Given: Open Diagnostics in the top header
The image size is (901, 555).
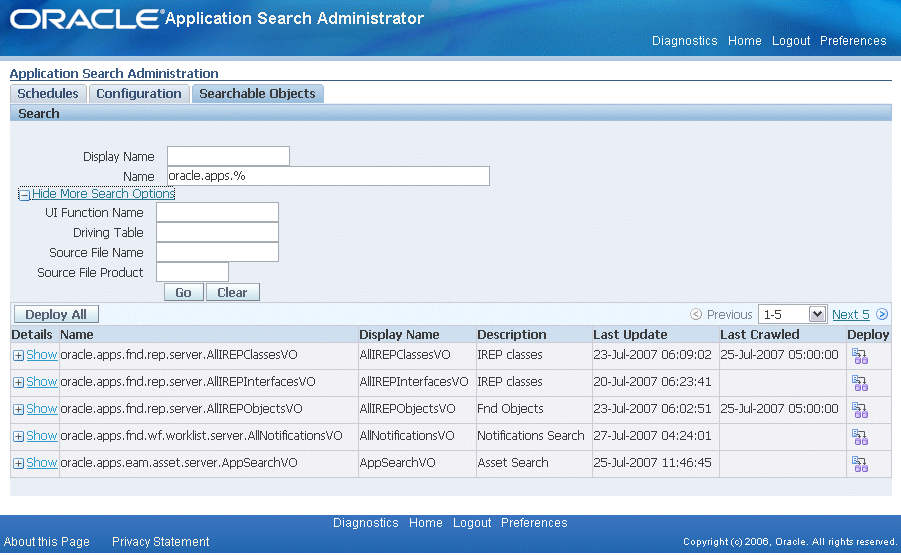Looking at the screenshot, I should click(x=684, y=41).
